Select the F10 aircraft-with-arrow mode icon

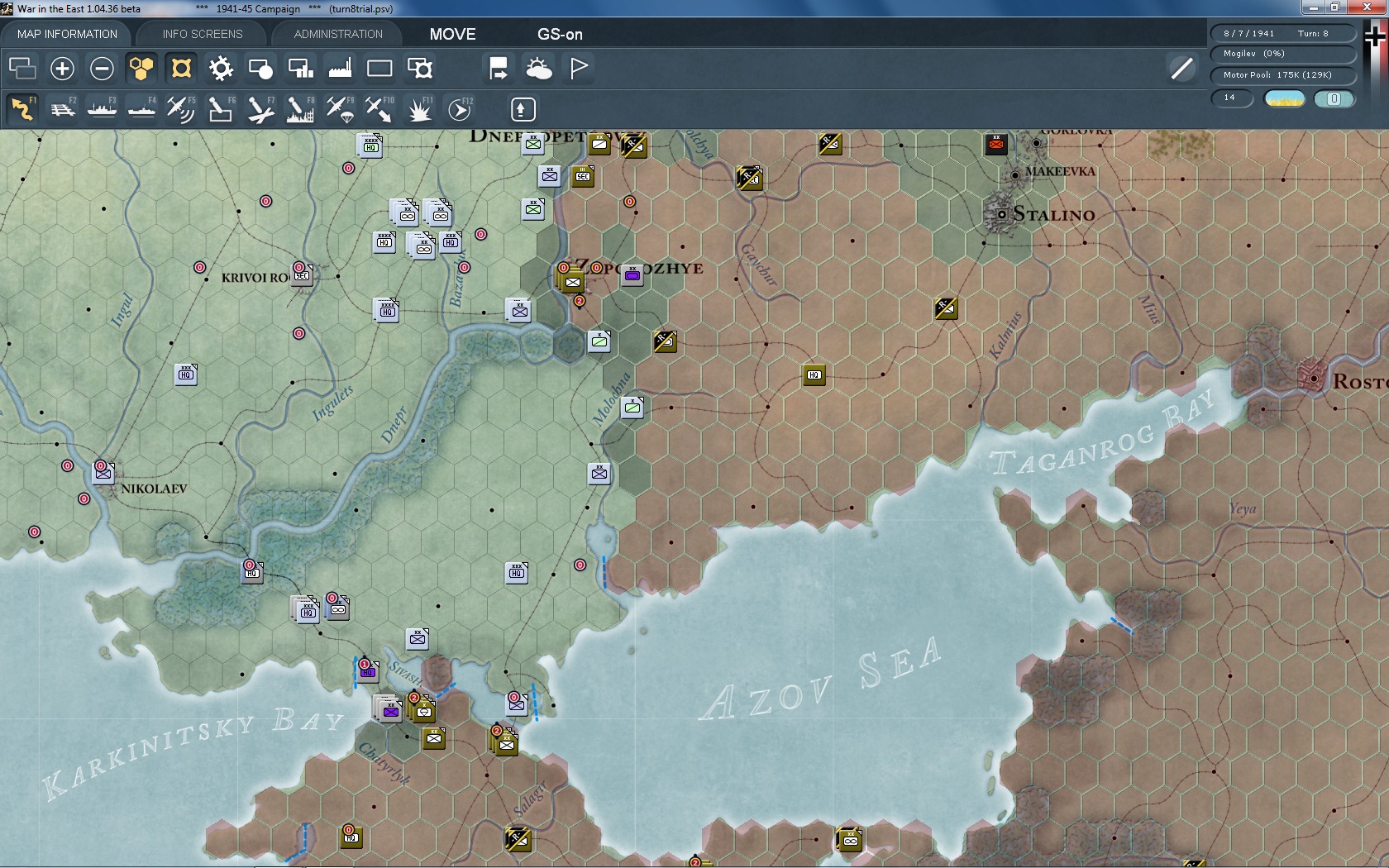(x=379, y=109)
